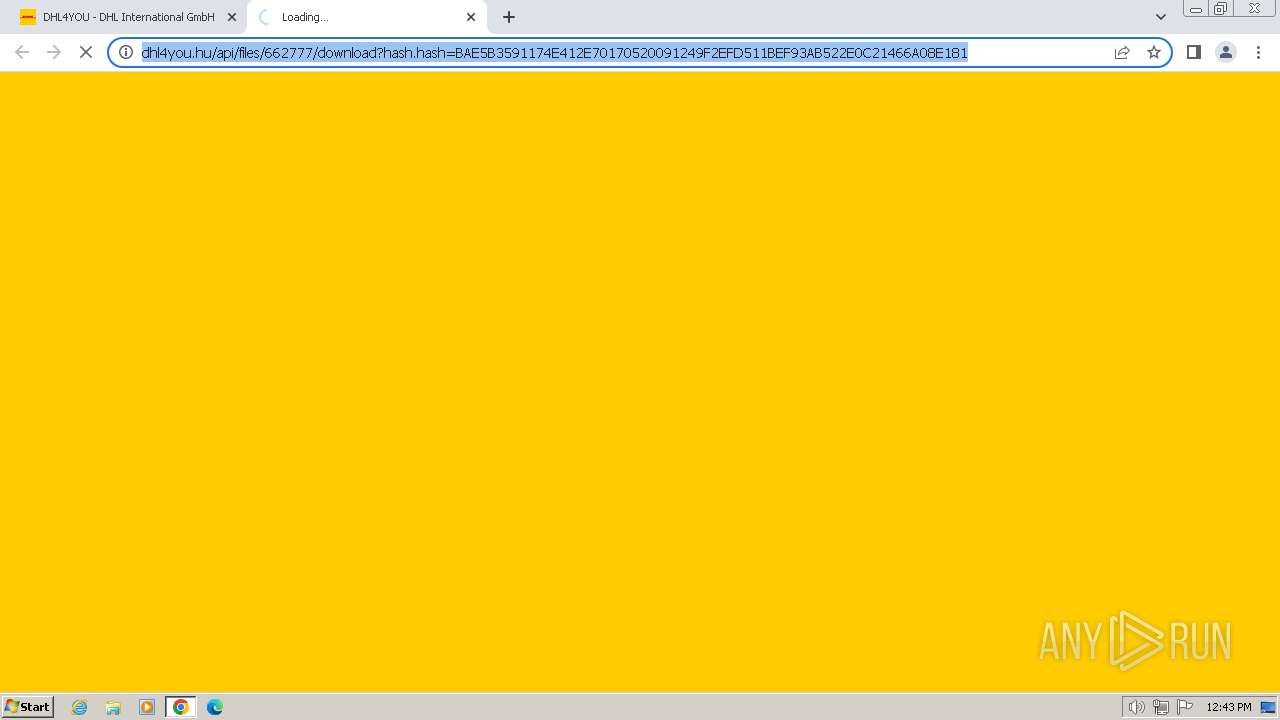Go back to previous page
This screenshot has width=1280, height=720.
(x=22, y=52)
